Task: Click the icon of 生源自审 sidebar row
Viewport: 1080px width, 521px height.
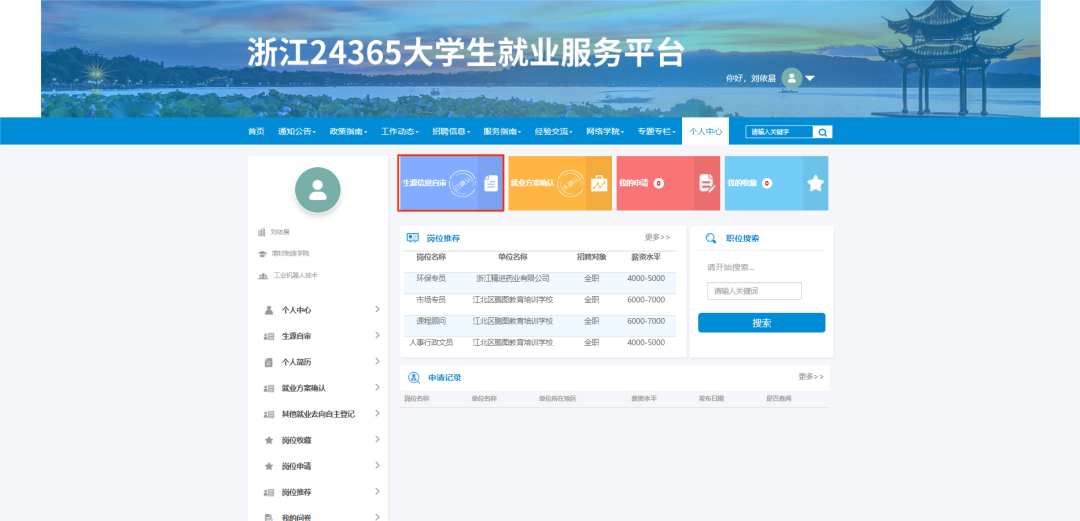Action: [269, 336]
